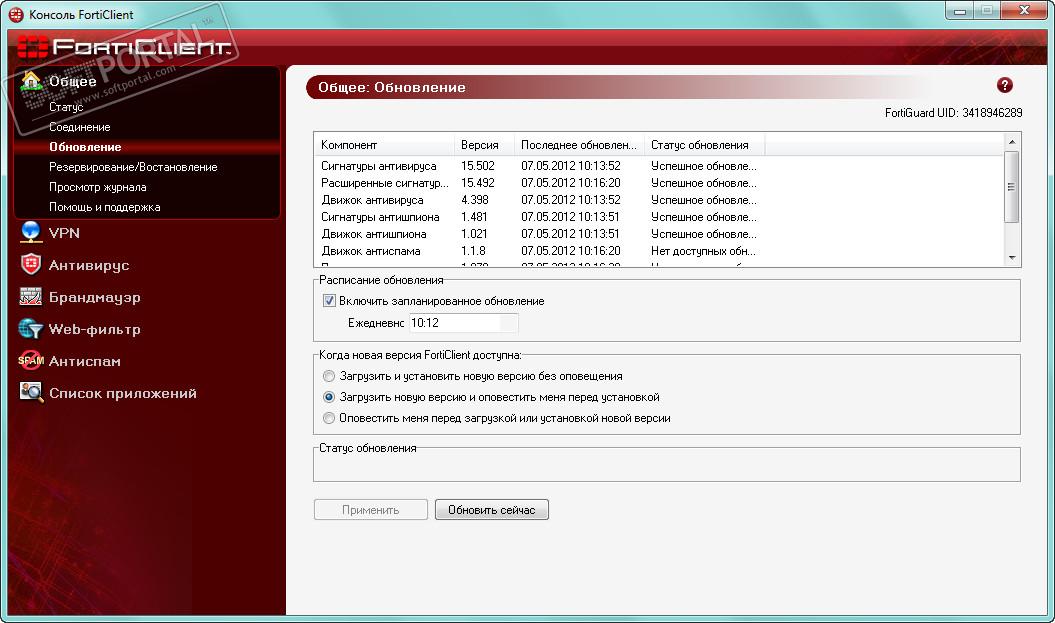
Task: Click version value 4.398
Action: click(475, 200)
